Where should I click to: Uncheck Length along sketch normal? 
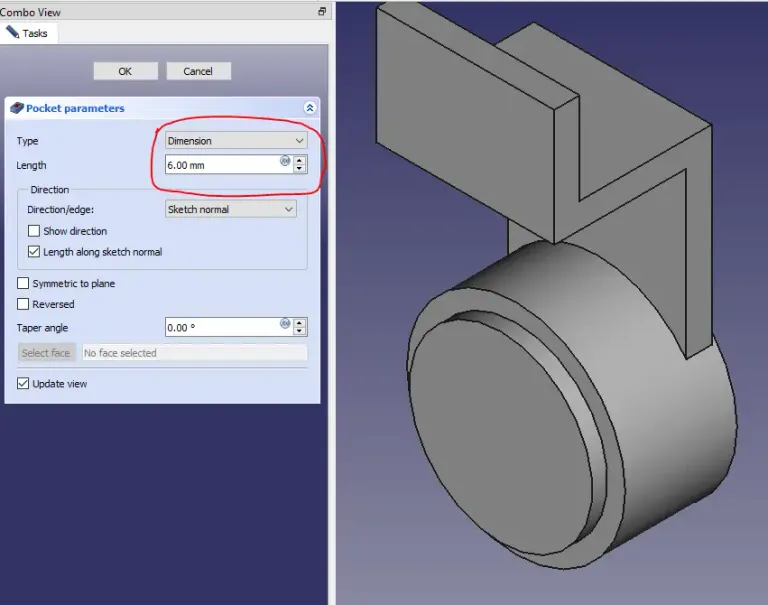34,252
